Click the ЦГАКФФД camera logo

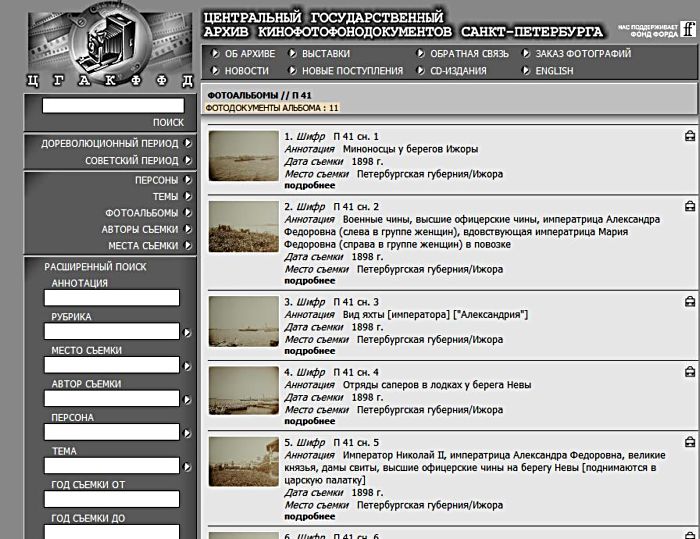pos(111,44)
